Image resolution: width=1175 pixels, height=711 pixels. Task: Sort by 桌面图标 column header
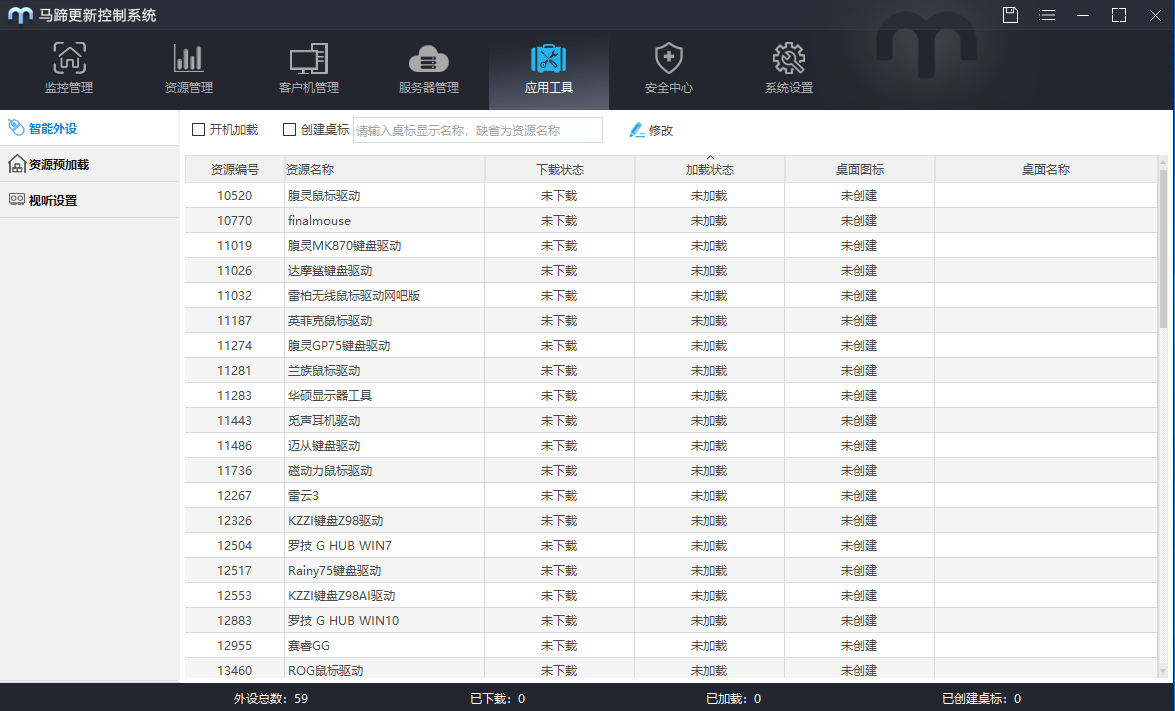[x=860, y=169]
